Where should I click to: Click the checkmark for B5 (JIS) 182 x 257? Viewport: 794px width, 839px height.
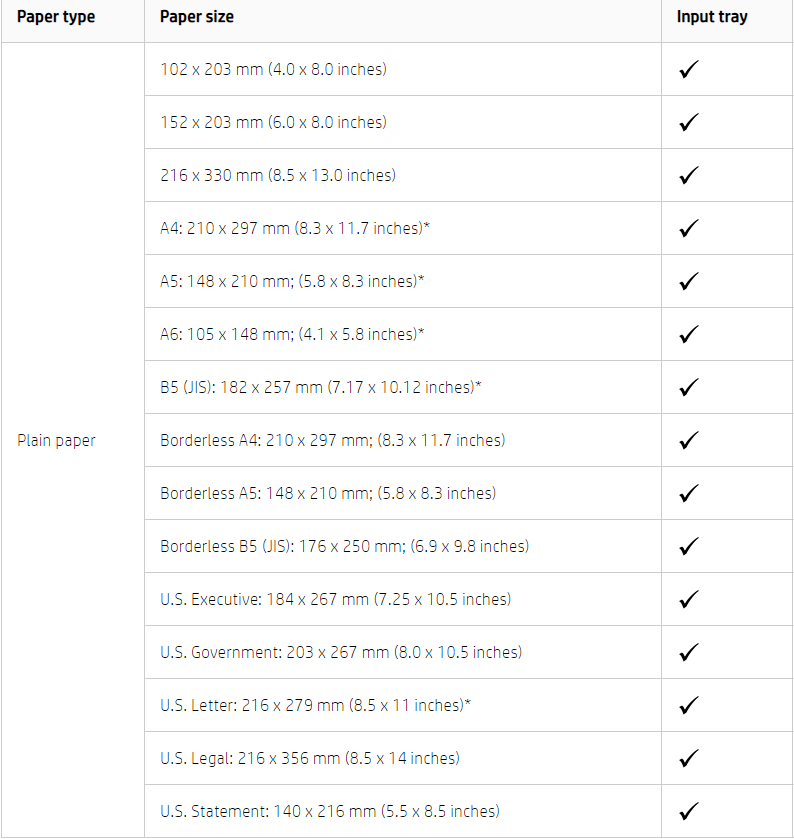point(689,387)
